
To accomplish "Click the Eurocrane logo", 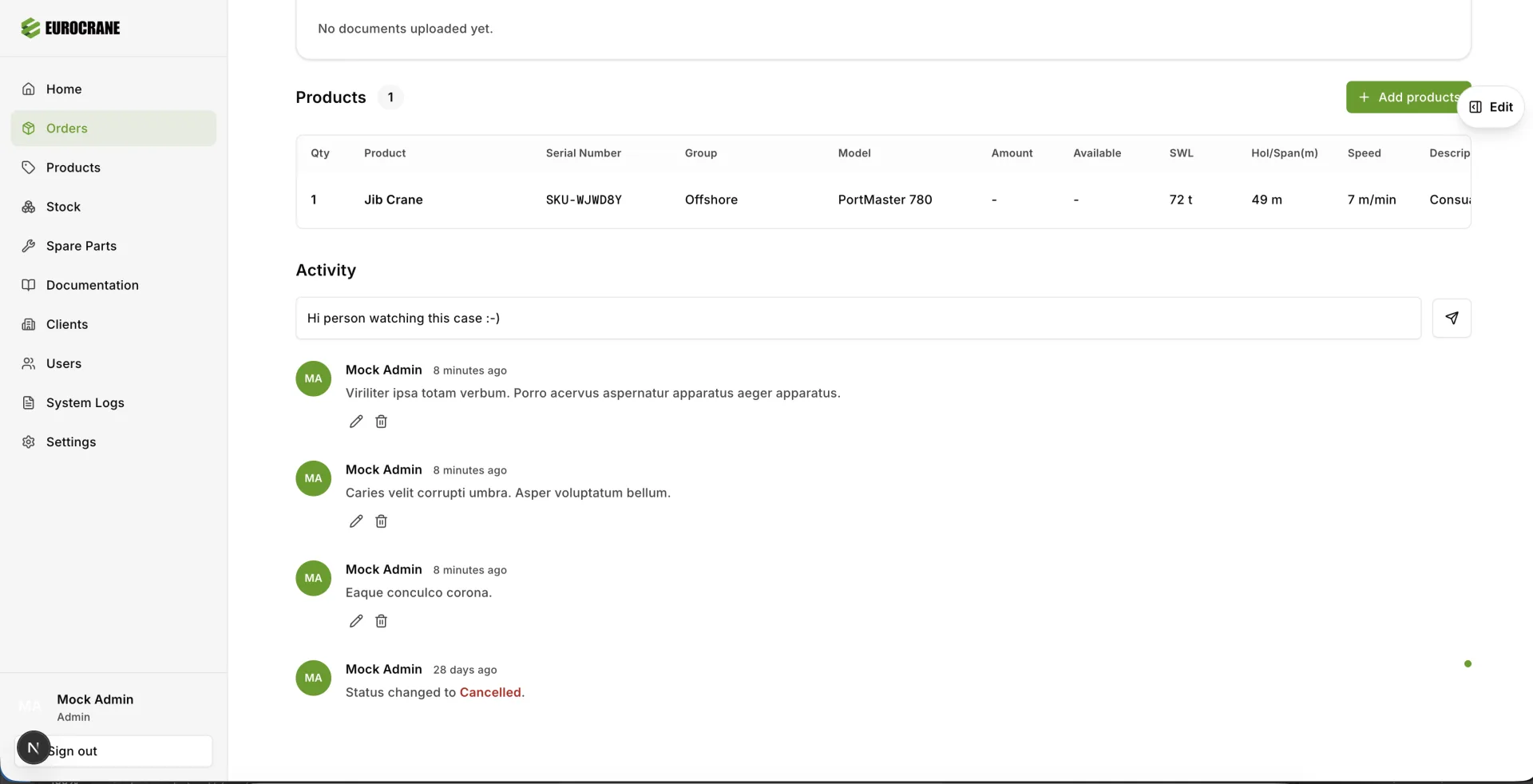I will tap(71, 28).
